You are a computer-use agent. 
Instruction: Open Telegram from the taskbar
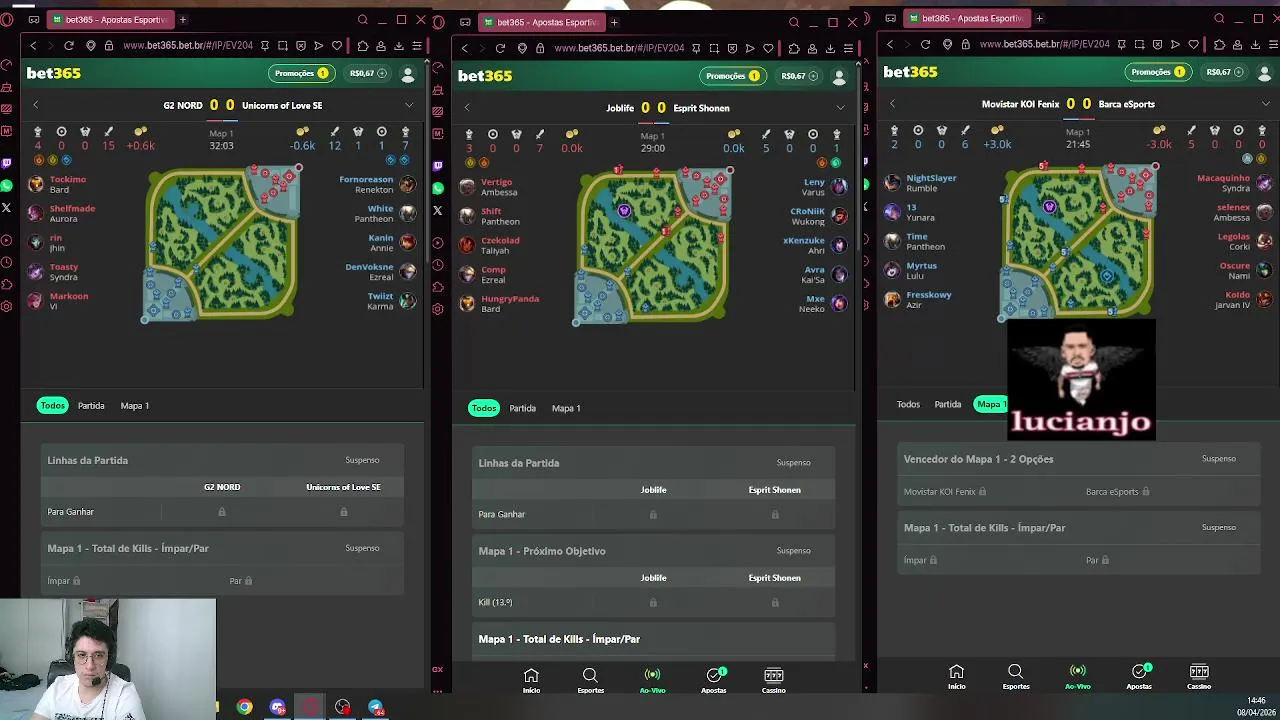click(x=376, y=707)
